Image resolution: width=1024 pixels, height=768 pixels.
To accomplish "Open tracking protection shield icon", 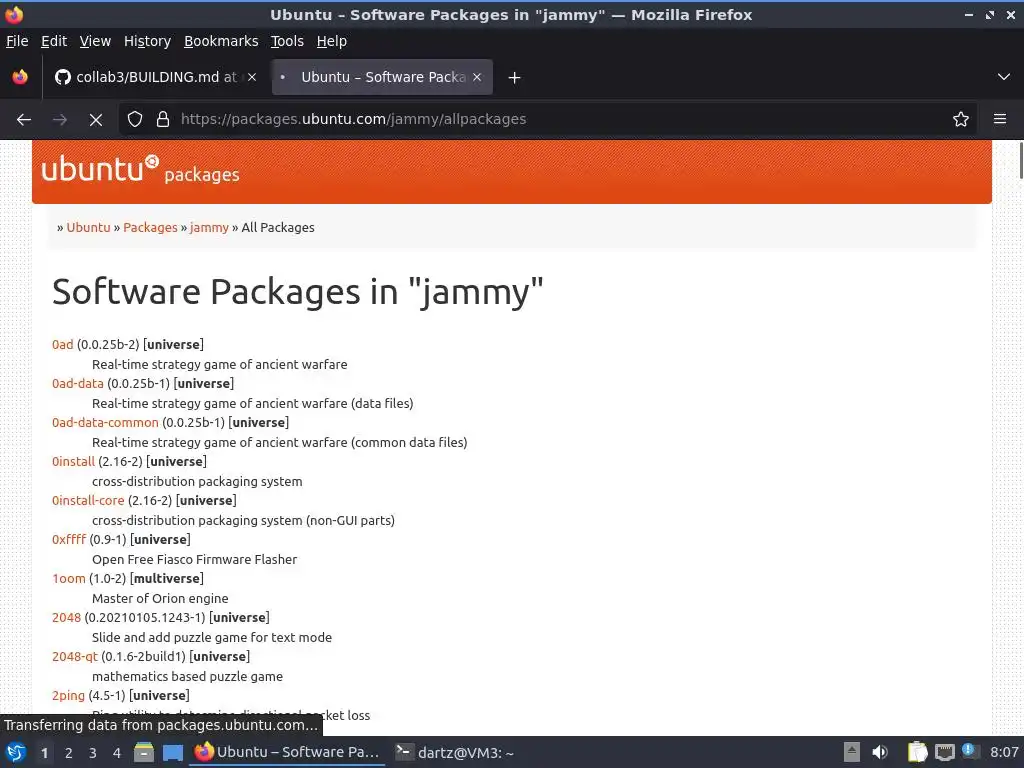I will click(x=135, y=120).
